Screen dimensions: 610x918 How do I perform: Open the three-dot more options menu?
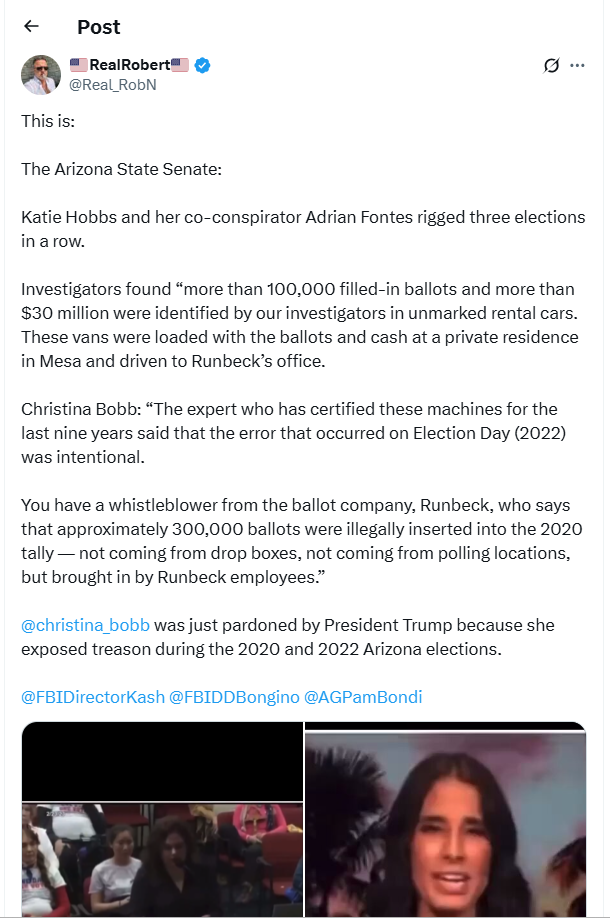tap(577, 66)
